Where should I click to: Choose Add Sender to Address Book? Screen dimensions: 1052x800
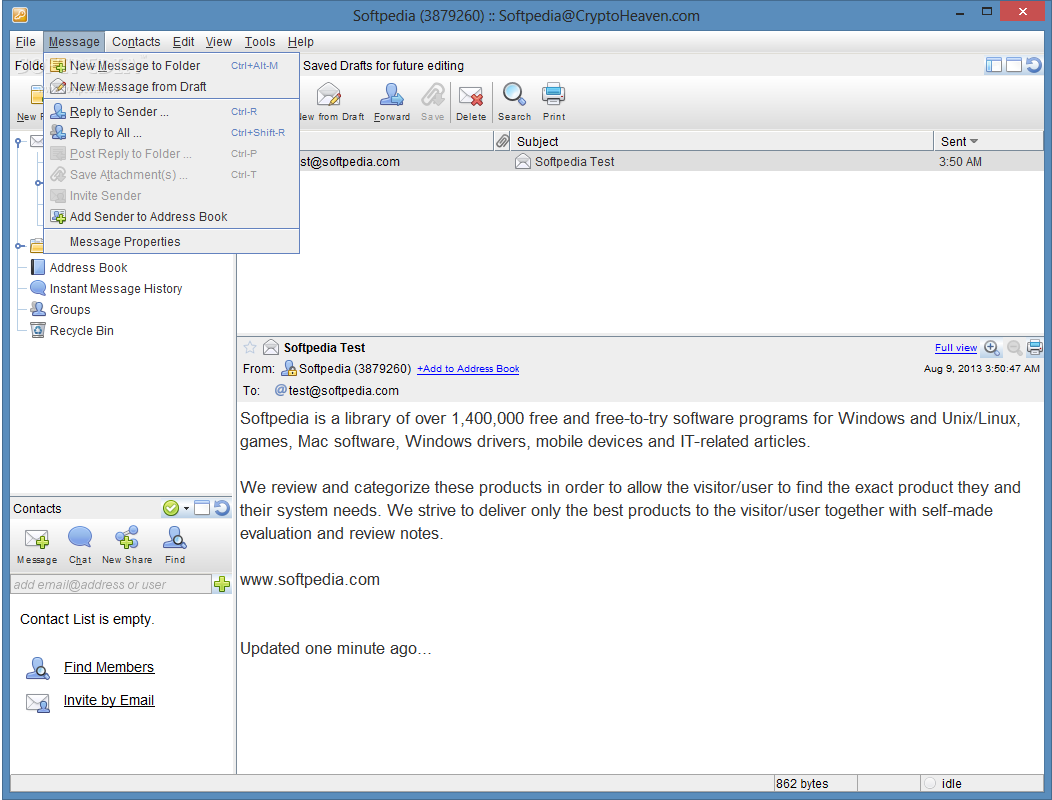tap(172, 217)
